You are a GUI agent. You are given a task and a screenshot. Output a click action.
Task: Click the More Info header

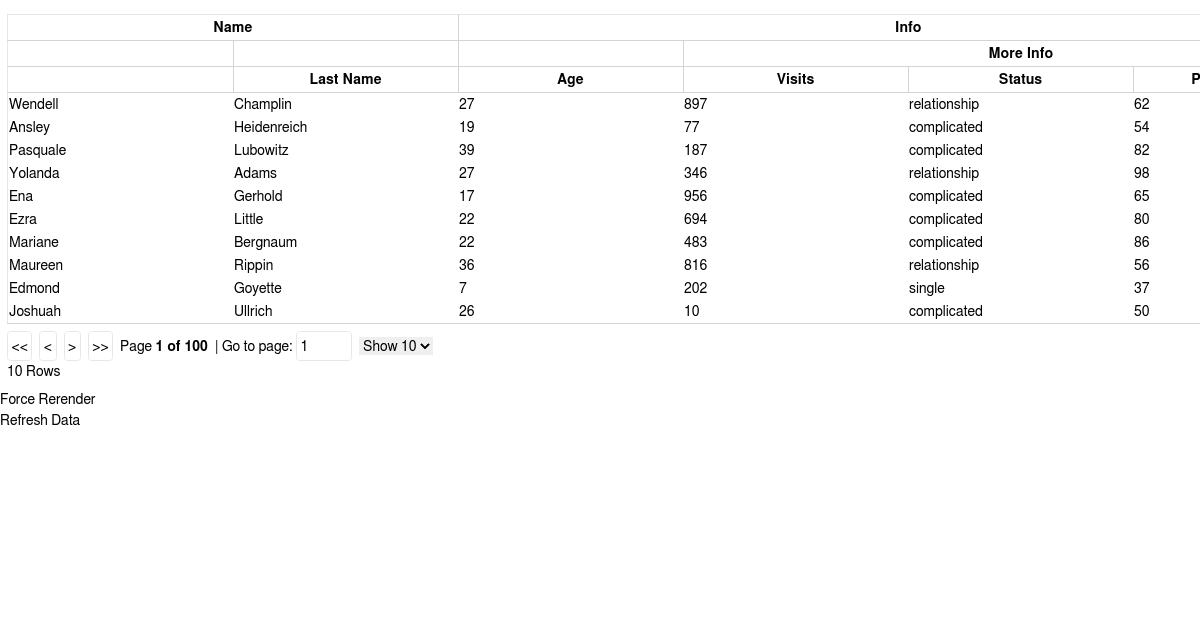coord(1020,53)
